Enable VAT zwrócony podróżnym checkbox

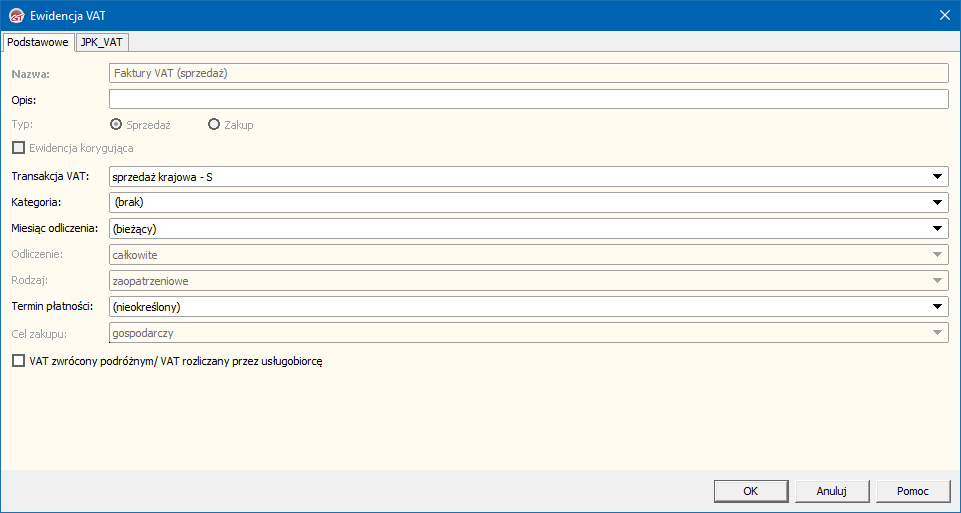(18, 362)
